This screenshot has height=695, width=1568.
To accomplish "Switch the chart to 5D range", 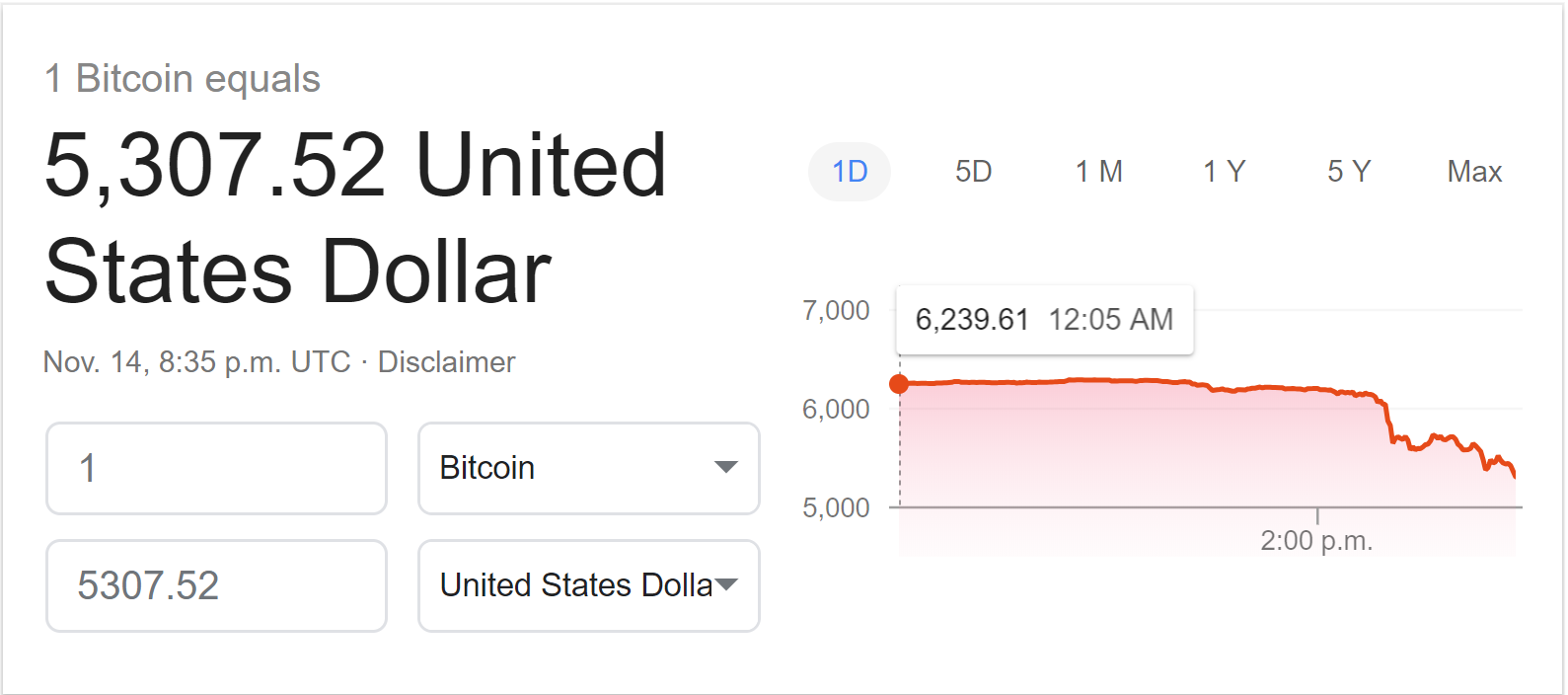I will (973, 172).
